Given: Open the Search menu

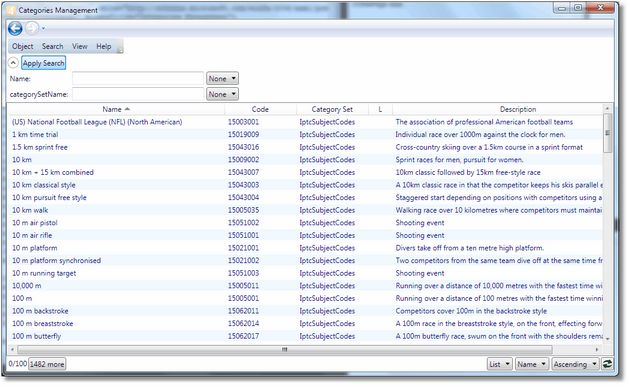Looking at the screenshot, I should click(x=52, y=46).
